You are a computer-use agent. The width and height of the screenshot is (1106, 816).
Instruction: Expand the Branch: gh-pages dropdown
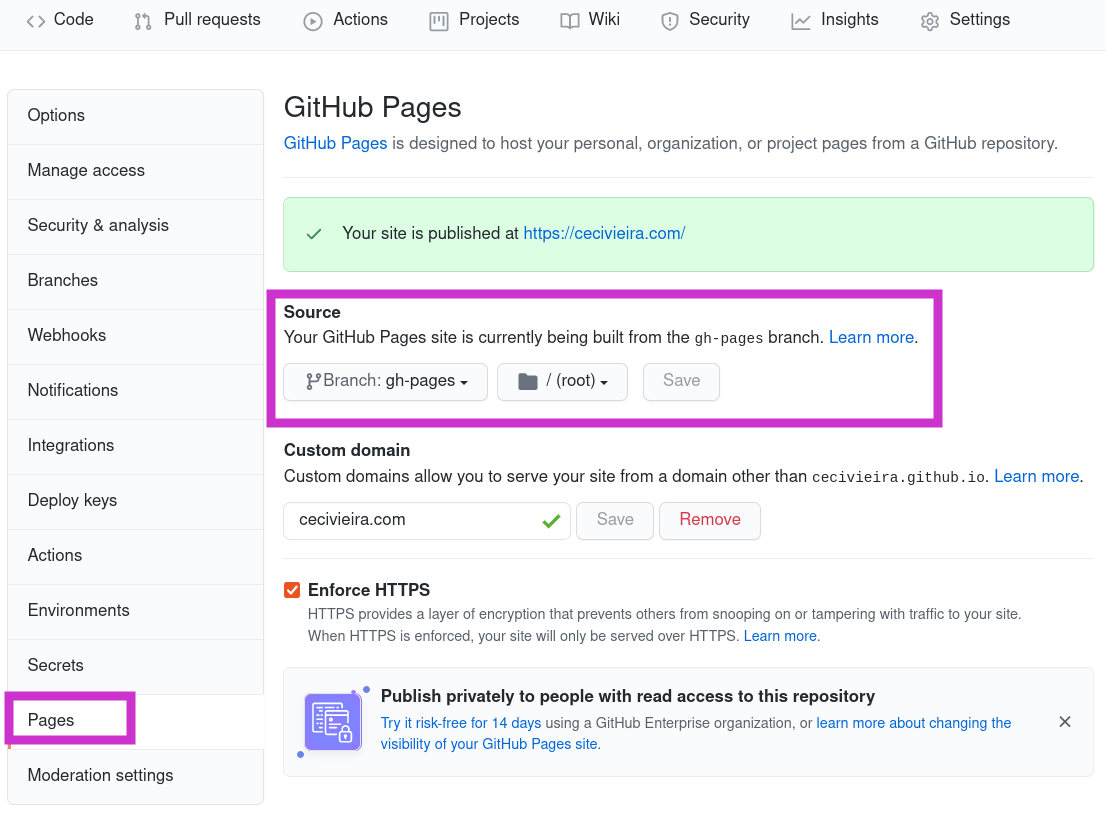[385, 382]
